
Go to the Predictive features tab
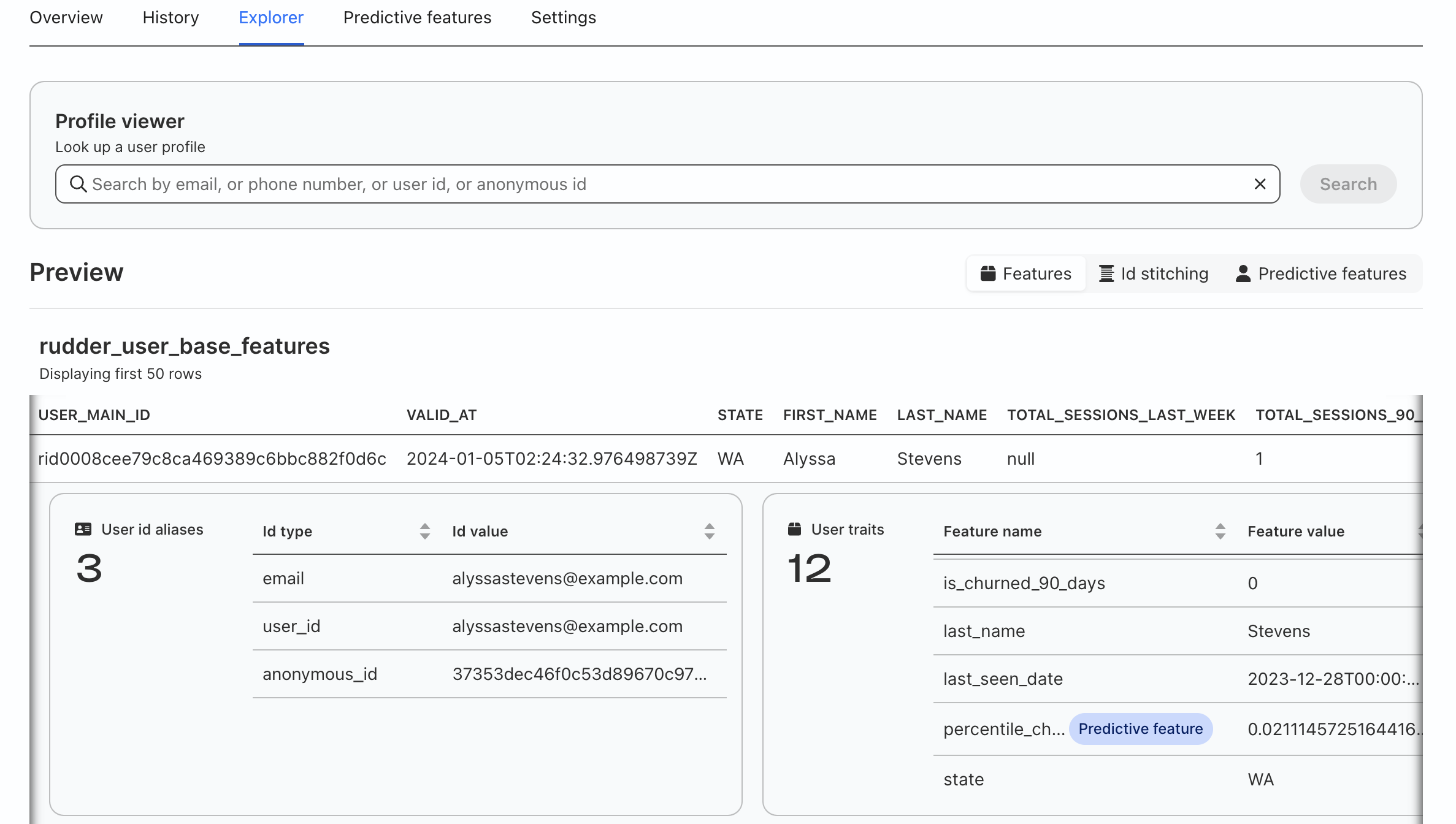417,18
